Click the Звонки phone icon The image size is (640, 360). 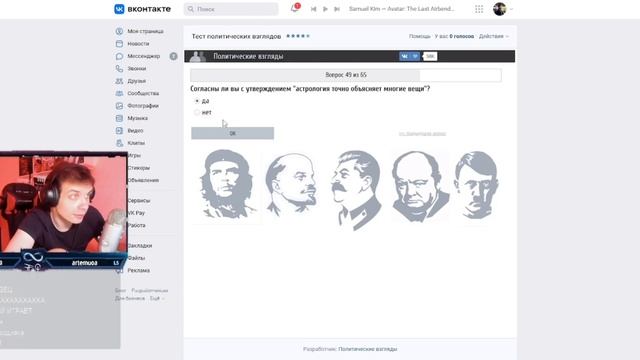click(x=119, y=69)
